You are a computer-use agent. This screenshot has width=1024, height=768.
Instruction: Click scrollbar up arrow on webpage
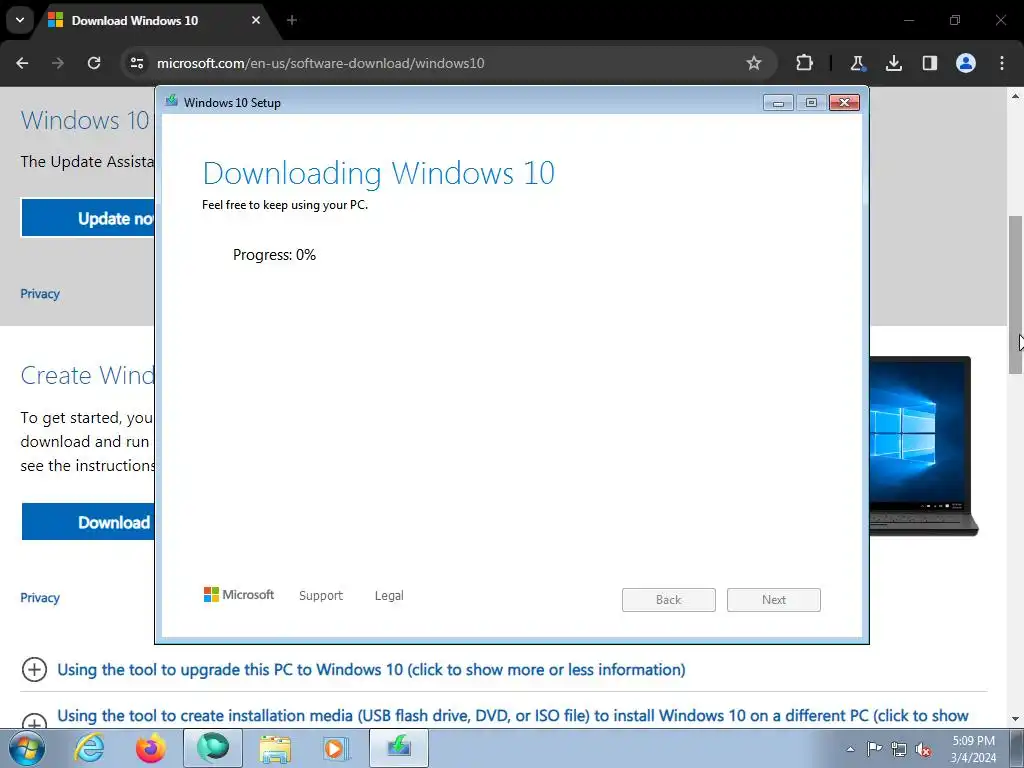pos(1015,96)
